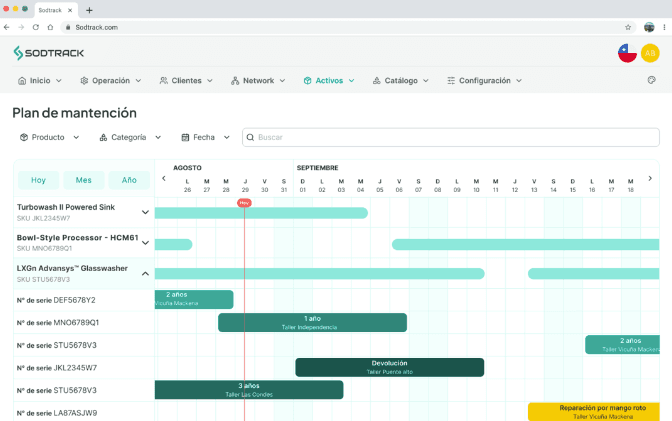Viewport: 672px width, 421px height.
Task: Reload the page in browser
Action: [36, 27]
